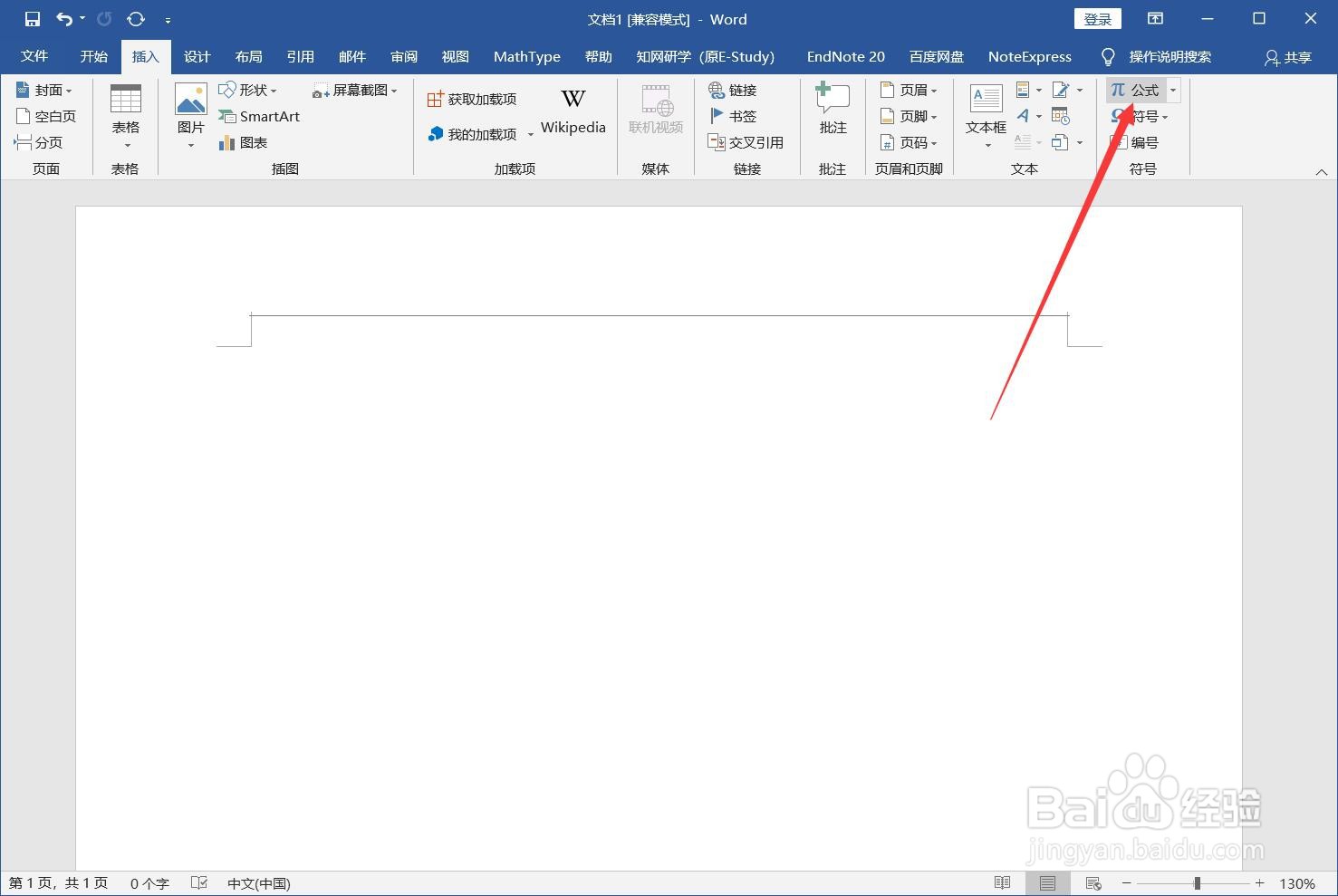Open the lightbulb Tell Me search (操作说明搜索)
The height and width of the screenshot is (896, 1338).
1156,56
